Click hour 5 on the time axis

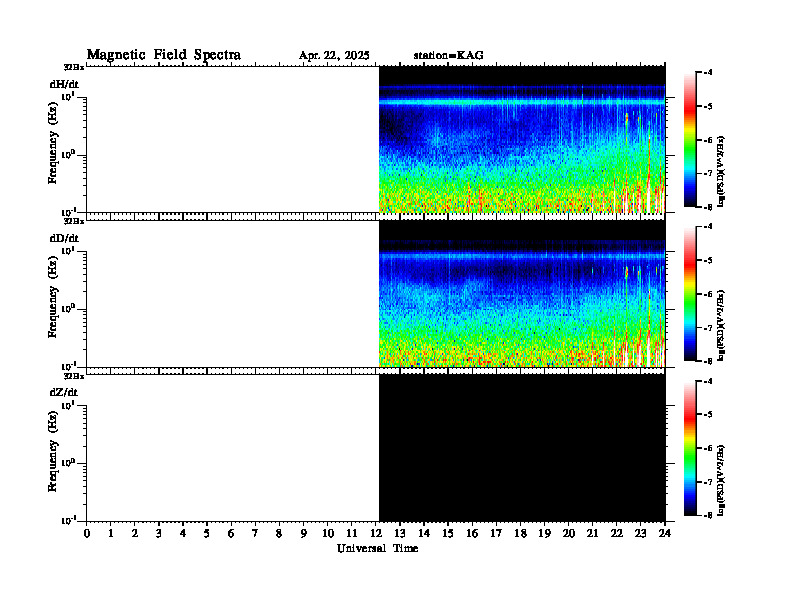click(x=207, y=534)
